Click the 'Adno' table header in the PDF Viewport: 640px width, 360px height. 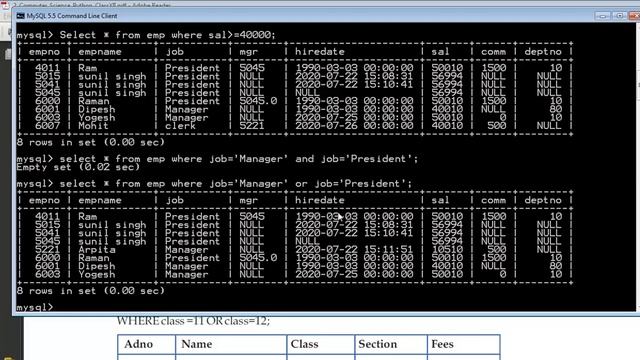coord(138,344)
